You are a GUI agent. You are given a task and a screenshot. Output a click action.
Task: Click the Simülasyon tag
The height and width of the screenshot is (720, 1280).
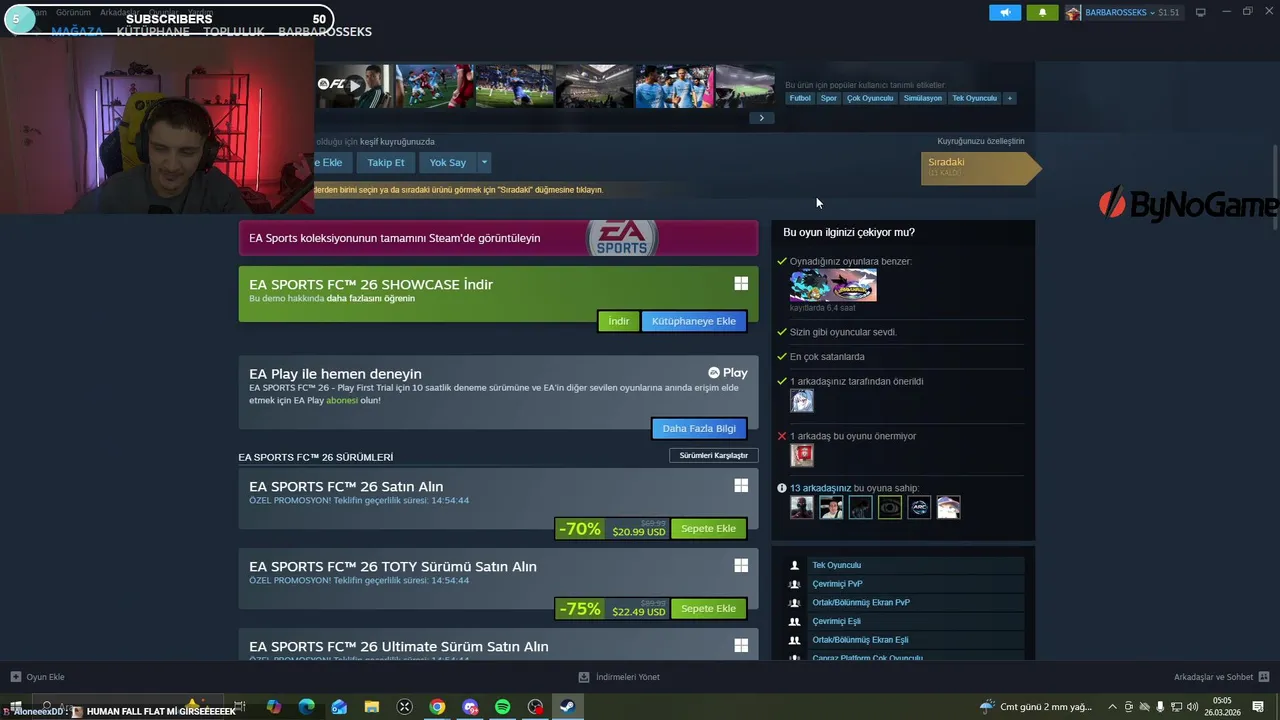tap(922, 98)
